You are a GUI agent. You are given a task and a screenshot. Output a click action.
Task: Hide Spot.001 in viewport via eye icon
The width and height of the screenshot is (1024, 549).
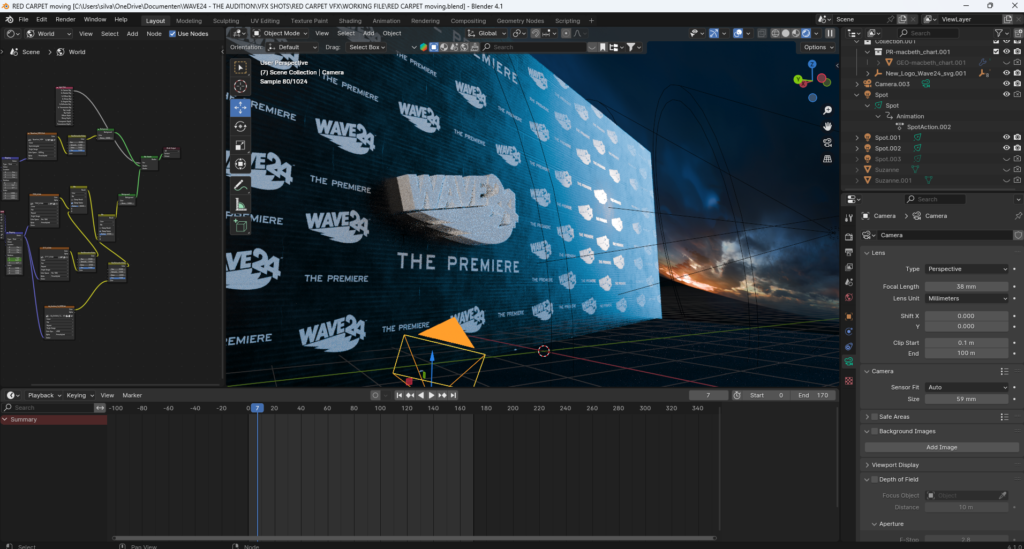point(1006,137)
